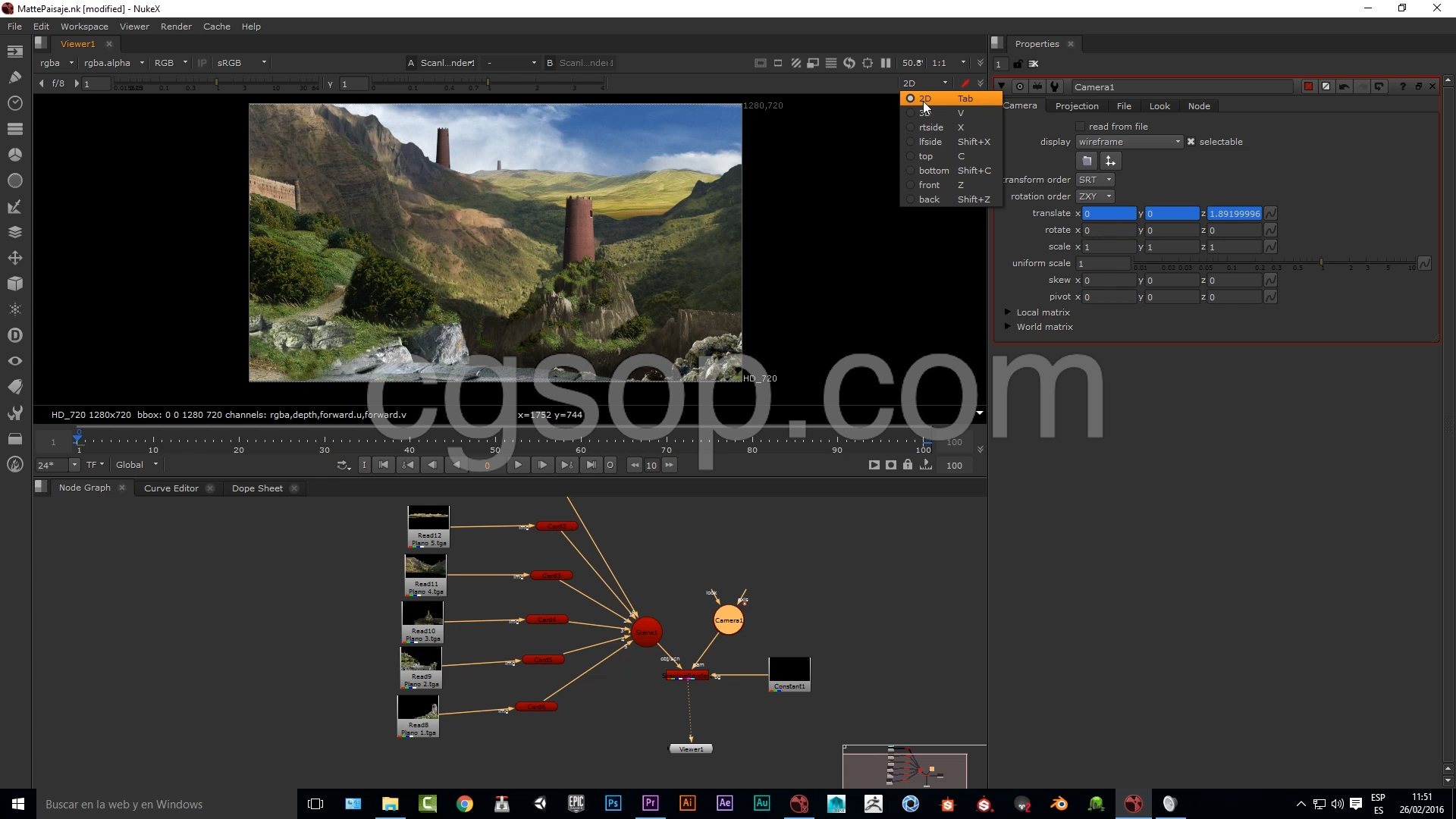Open the Render menu
The image size is (1456, 819).
tap(176, 27)
